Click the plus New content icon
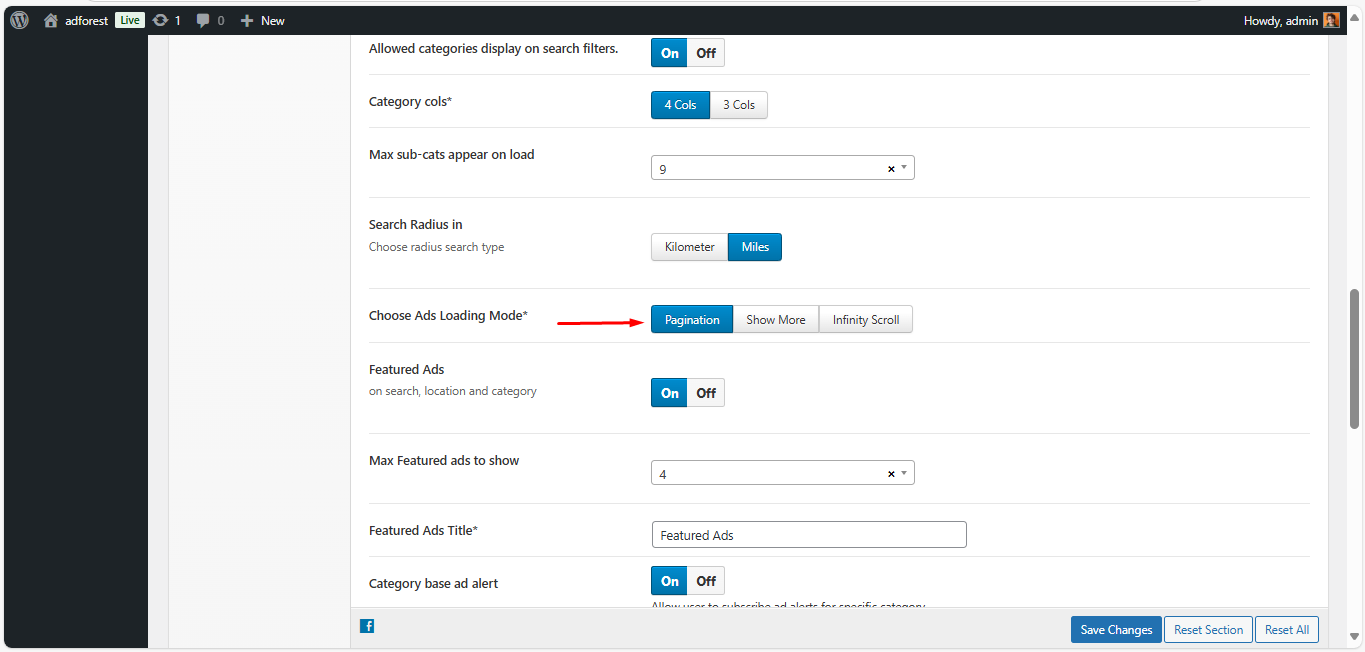This screenshot has height=652, width=1365. [247, 20]
